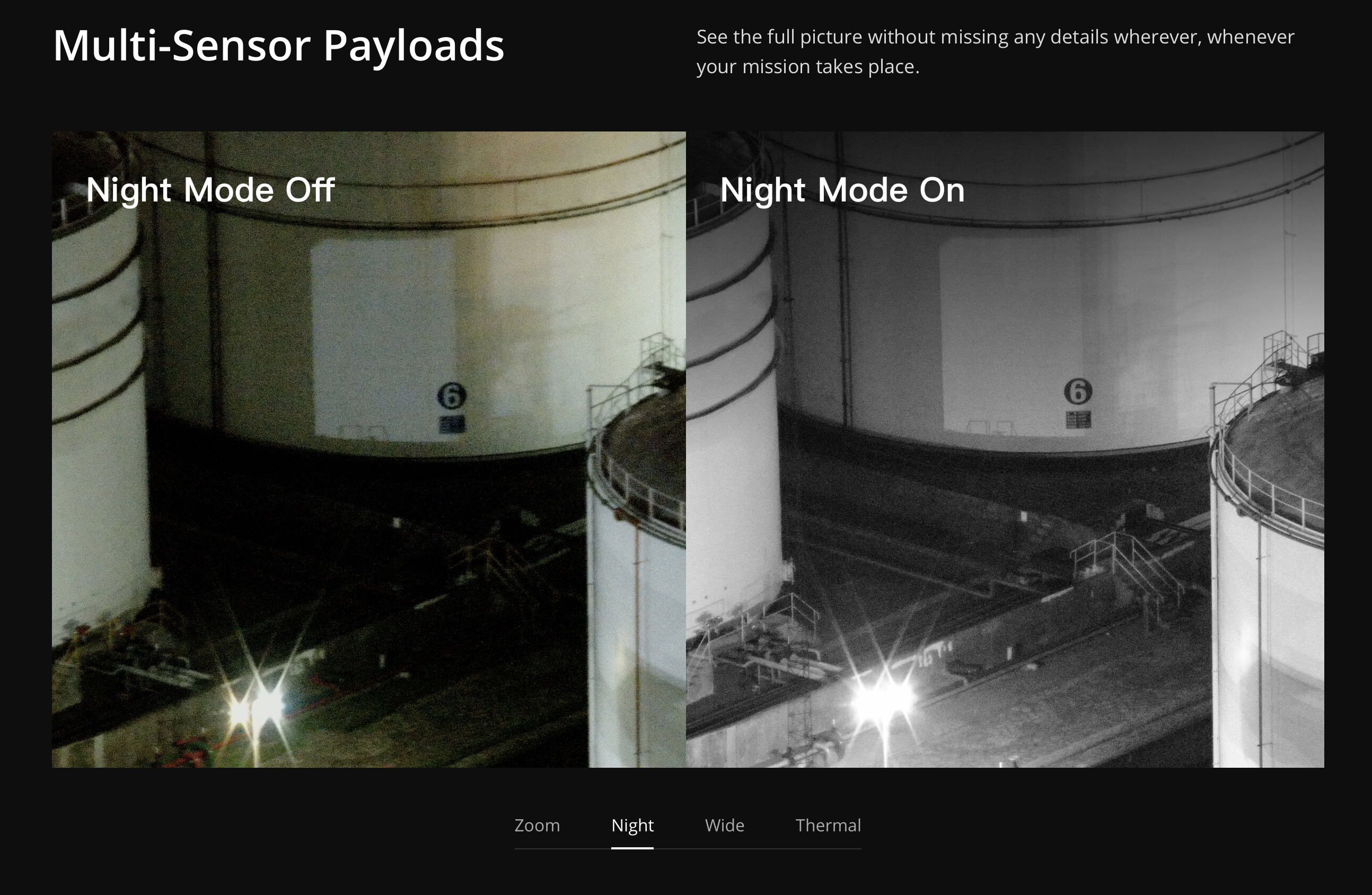Click the blue sign below 6 in left image
This screenshot has height=895, width=1372.
[x=451, y=424]
